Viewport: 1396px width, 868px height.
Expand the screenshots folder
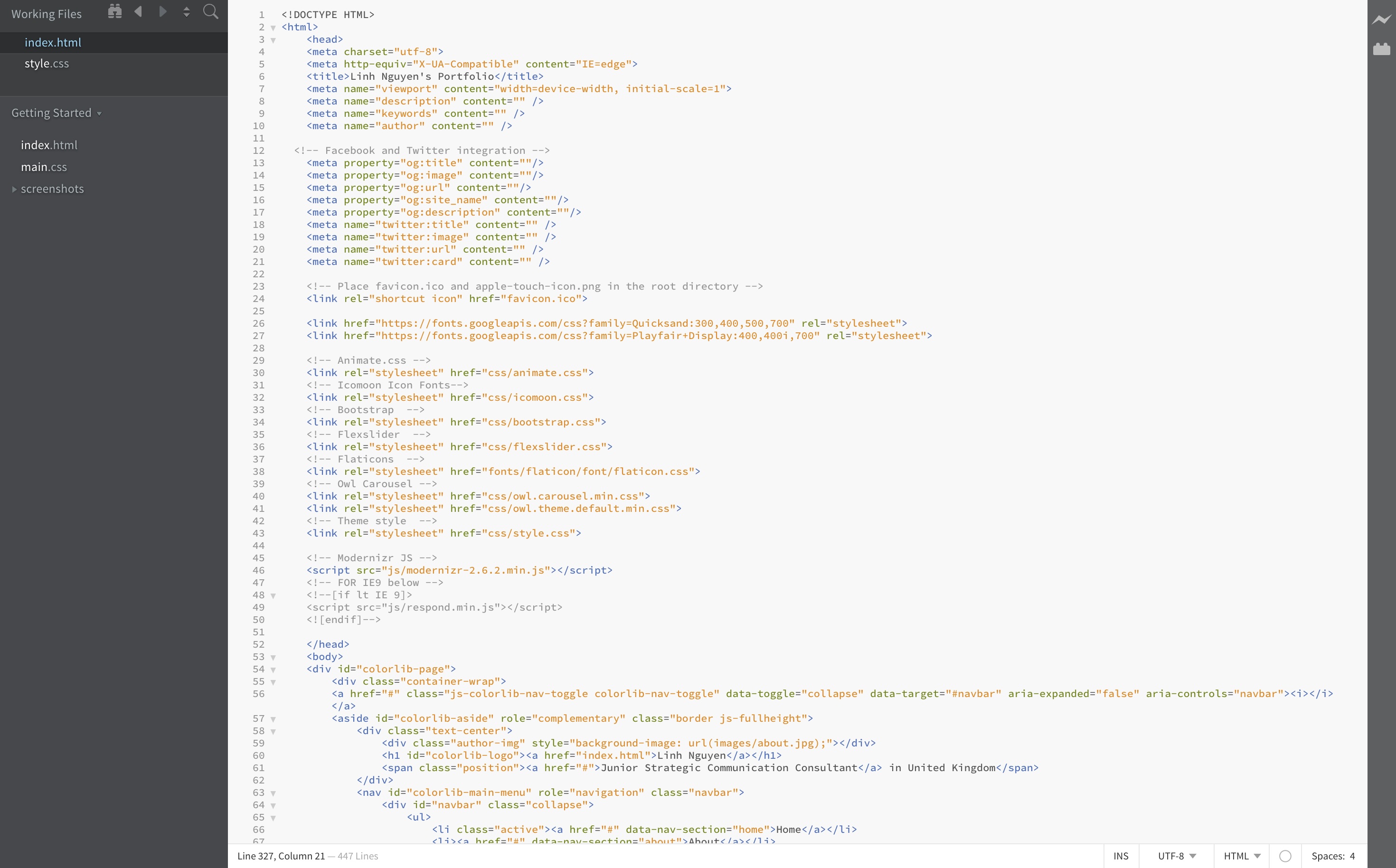14,189
